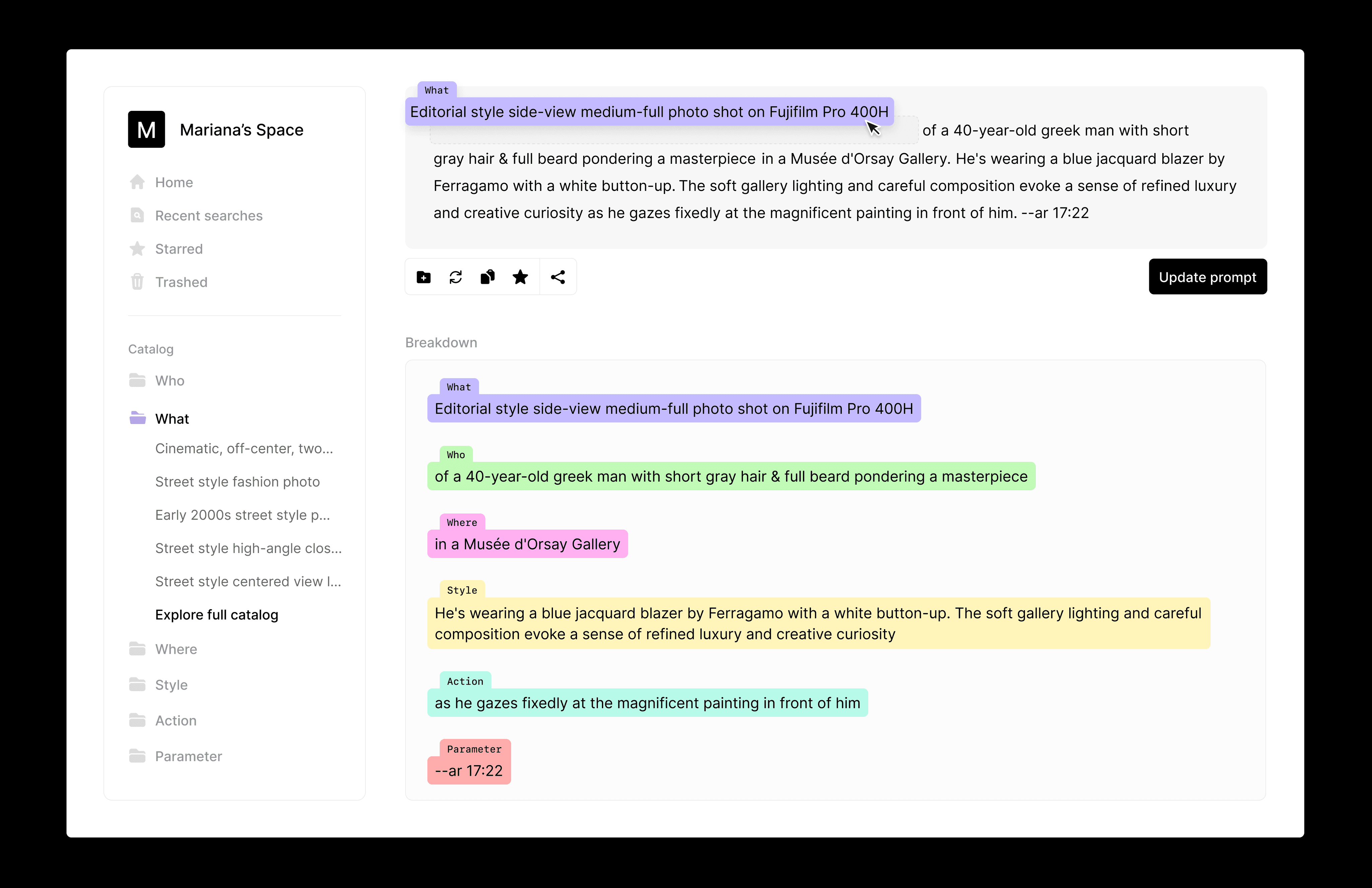Open the Explore full catalog link
The image size is (1372, 888).
(216, 615)
